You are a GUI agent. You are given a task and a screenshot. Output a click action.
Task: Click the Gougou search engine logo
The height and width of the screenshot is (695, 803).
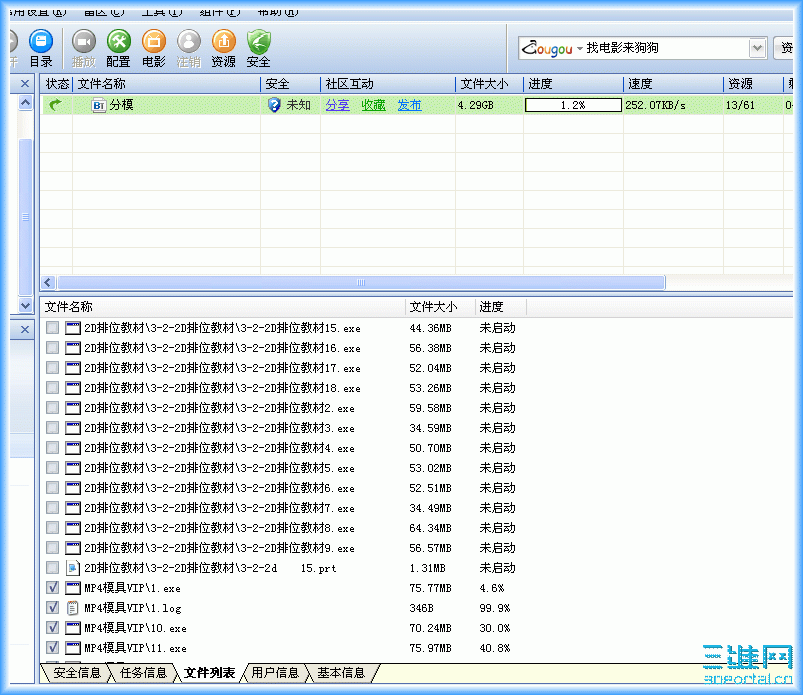pyautogui.click(x=547, y=48)
